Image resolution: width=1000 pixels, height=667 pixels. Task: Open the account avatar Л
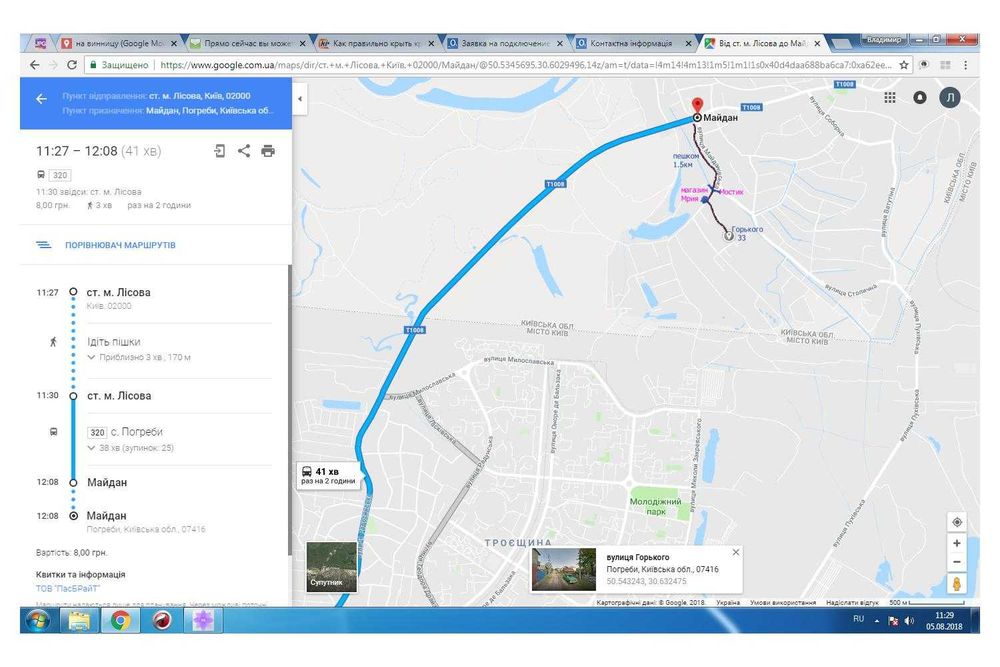click(950, 98)
